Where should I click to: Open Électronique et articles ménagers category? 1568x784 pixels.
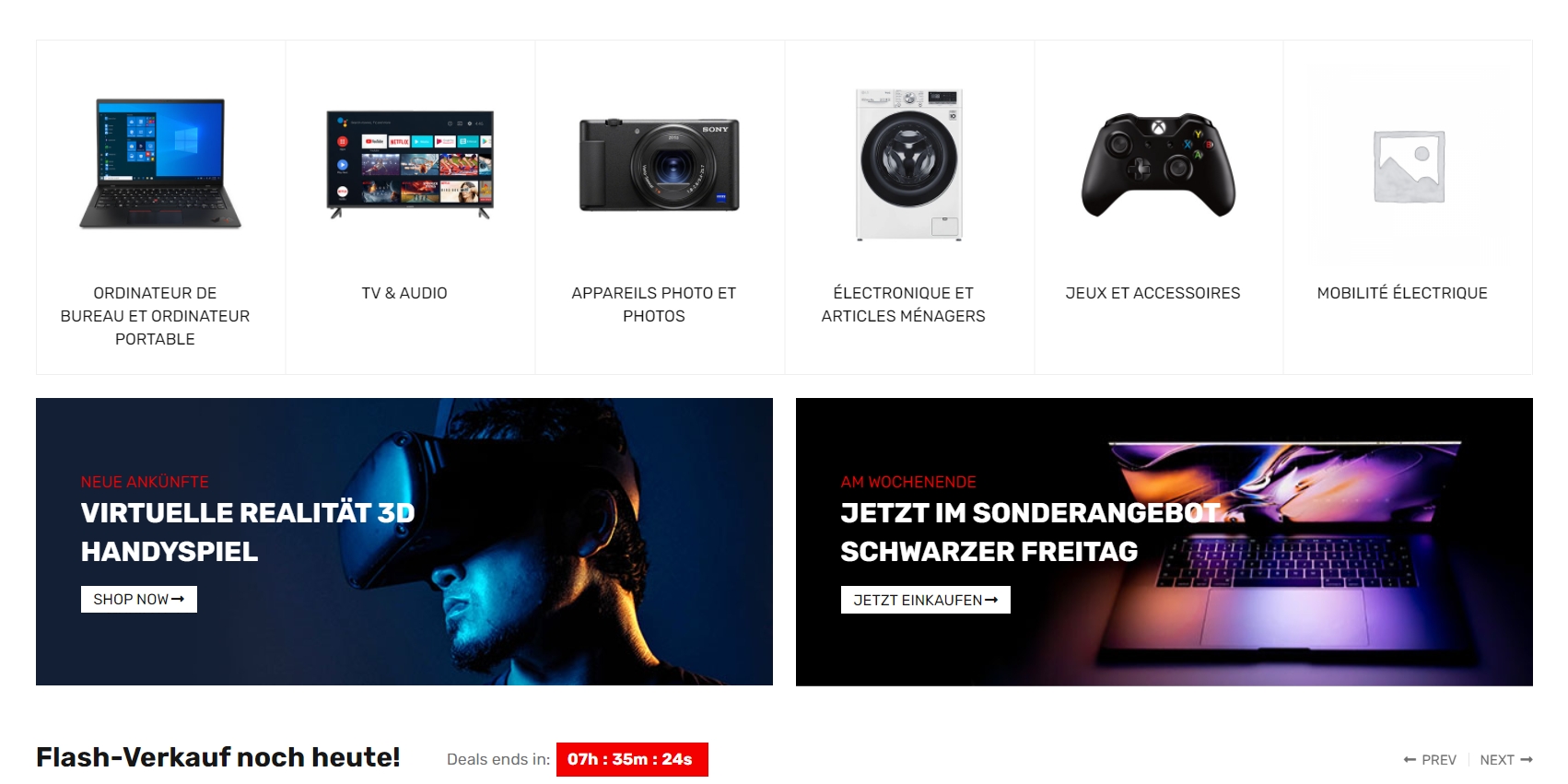904,304
